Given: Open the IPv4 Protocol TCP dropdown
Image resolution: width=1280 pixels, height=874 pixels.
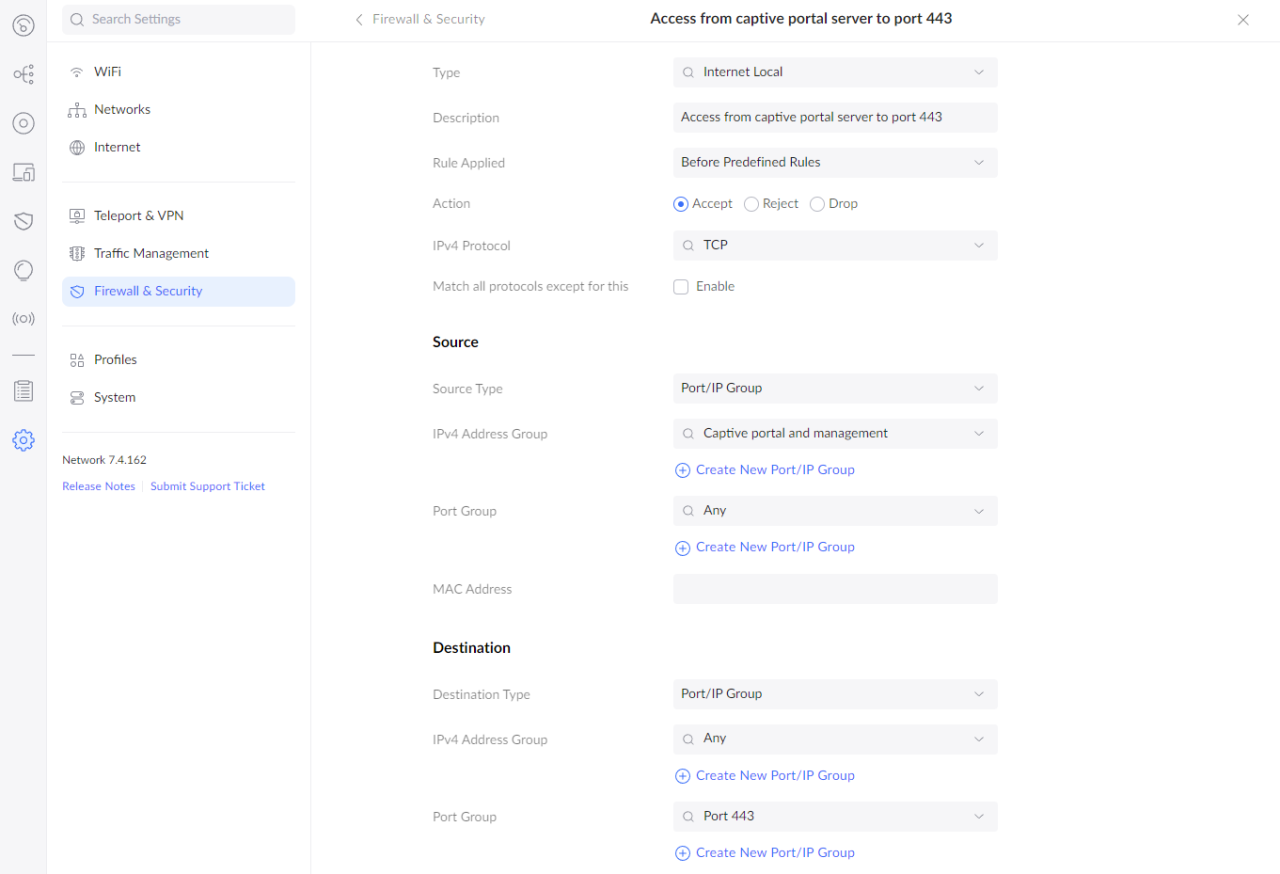Looking at the screenshot, I should tap(835, 246).
